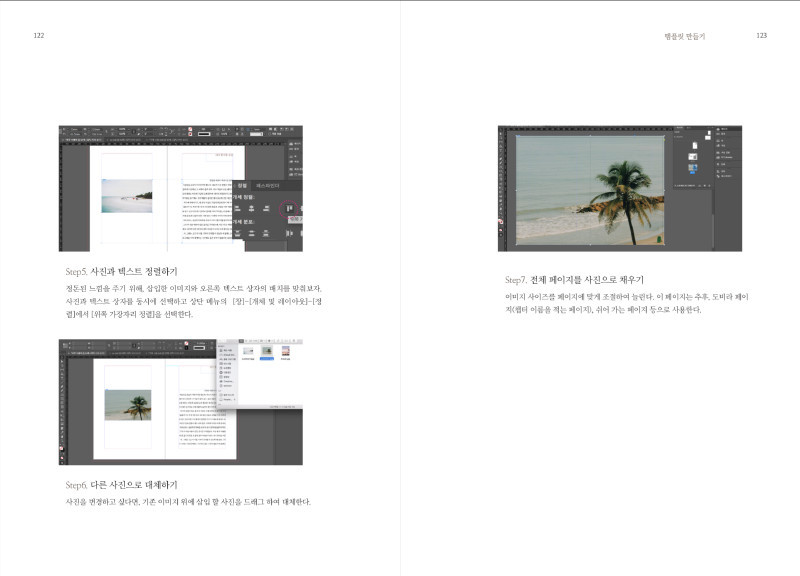
Task: Switch to the 패스파인더 tab
Action: click(268, 186)
